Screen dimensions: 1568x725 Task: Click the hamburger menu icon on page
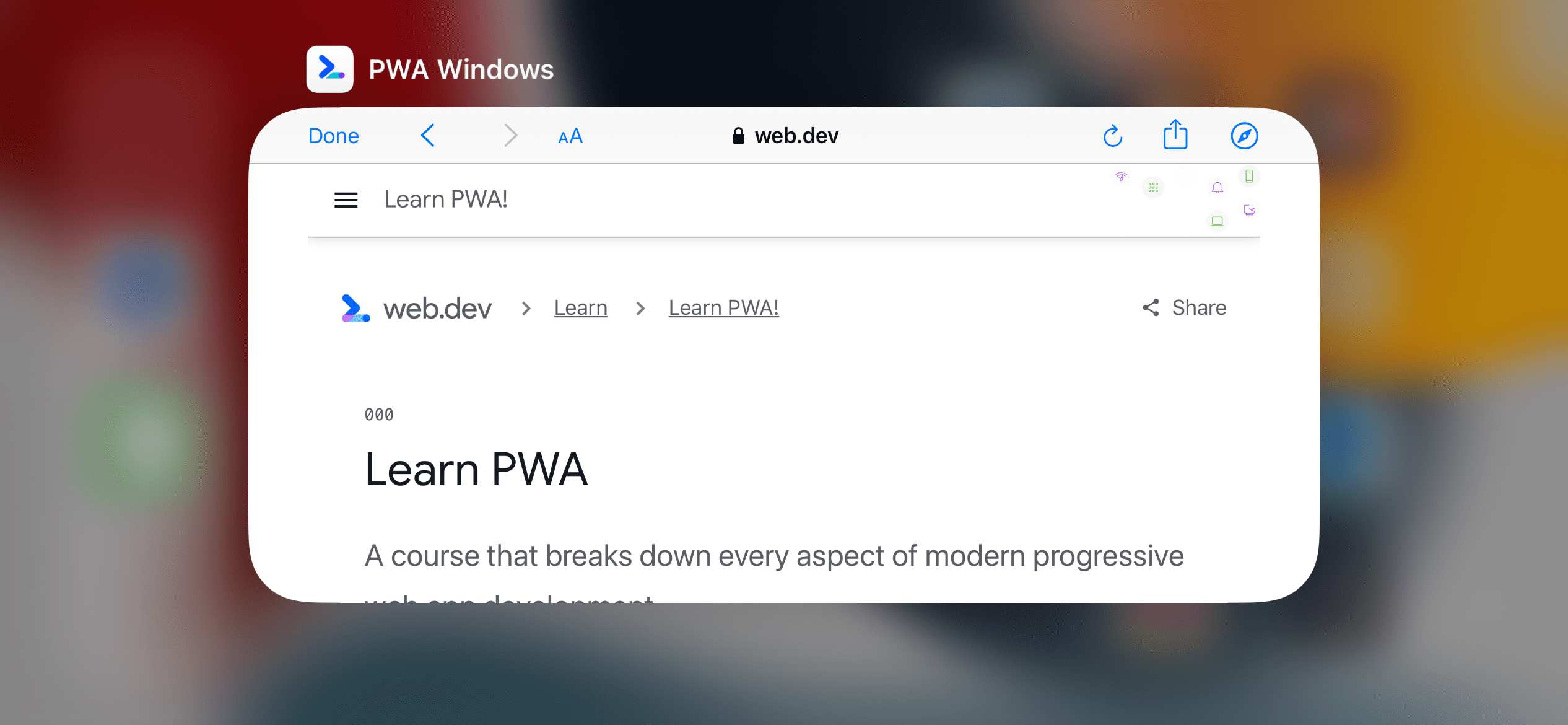tap(347, 198)
